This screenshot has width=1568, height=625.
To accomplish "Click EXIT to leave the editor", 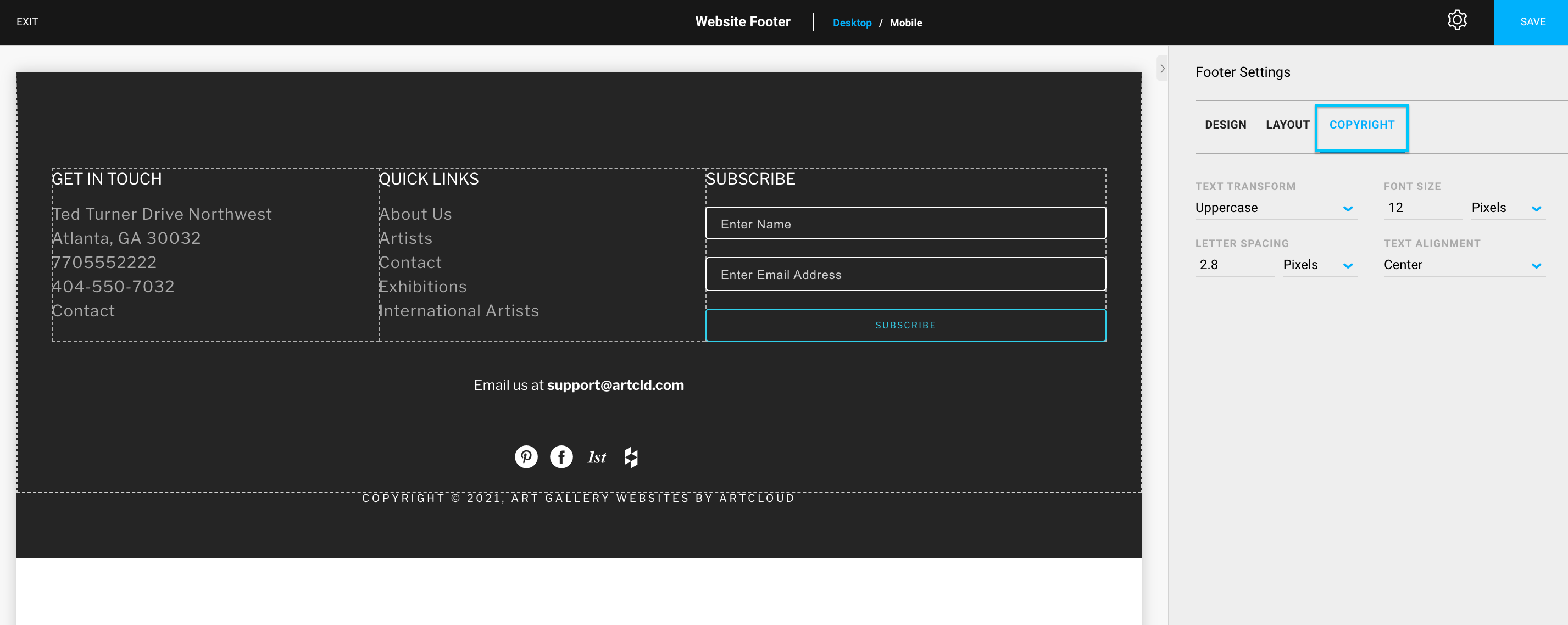I will 27,21.
